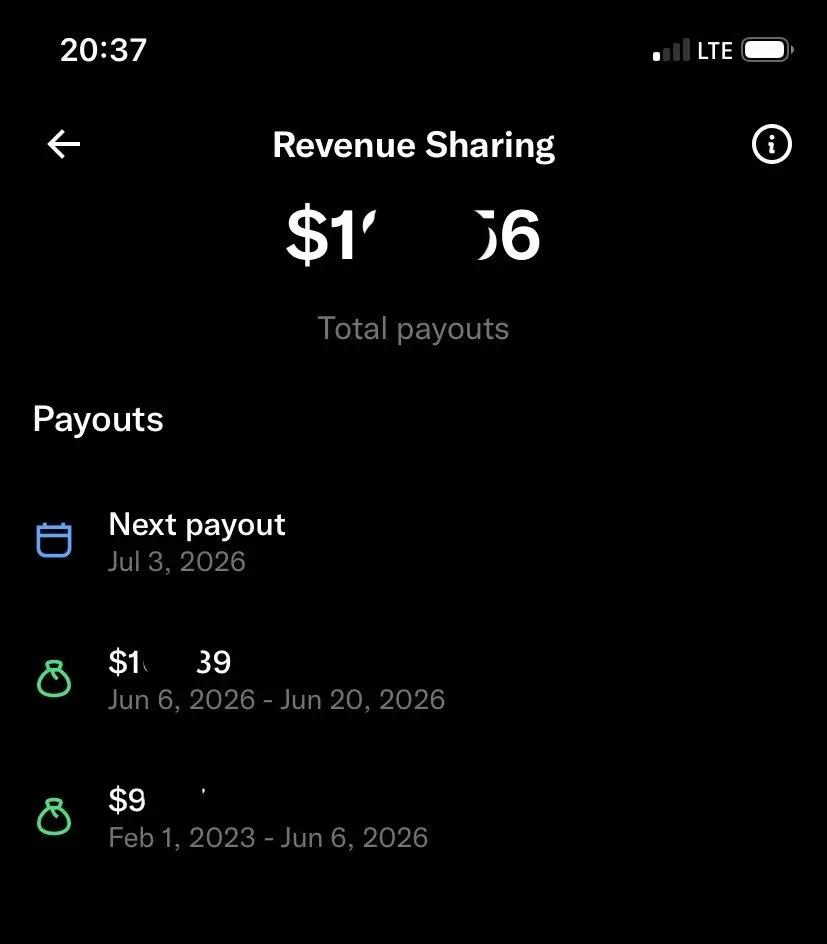
Task: Click the Next payout label text
Action: (197, 525)
